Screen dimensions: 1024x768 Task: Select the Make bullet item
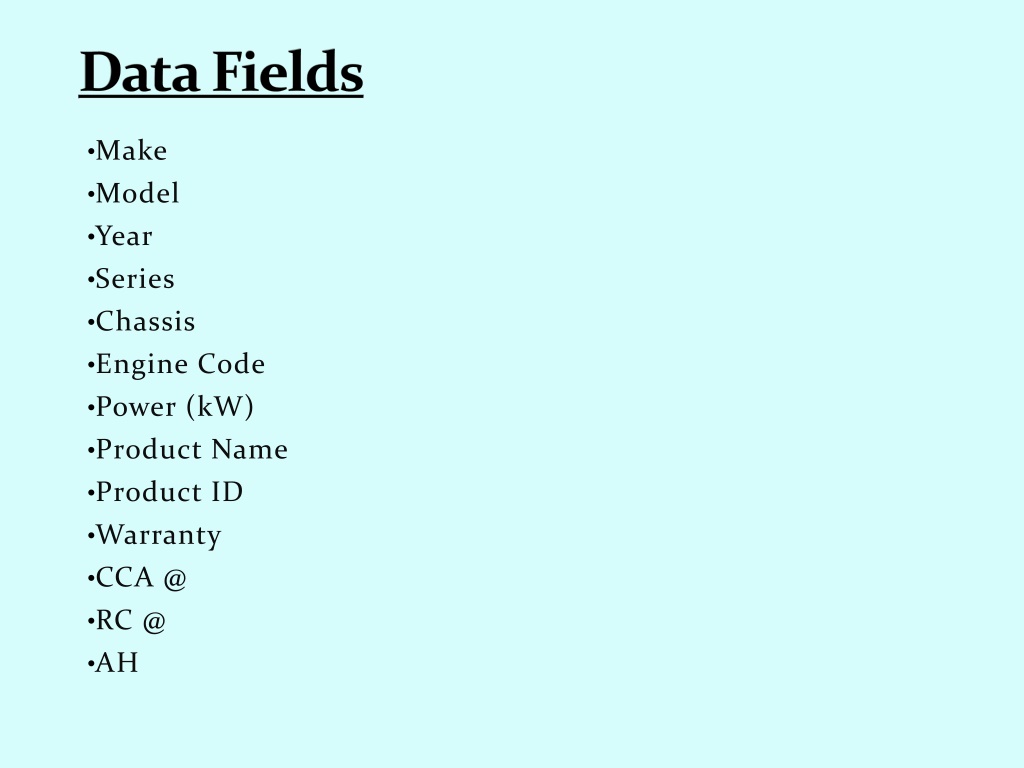[x=127, y=151]
